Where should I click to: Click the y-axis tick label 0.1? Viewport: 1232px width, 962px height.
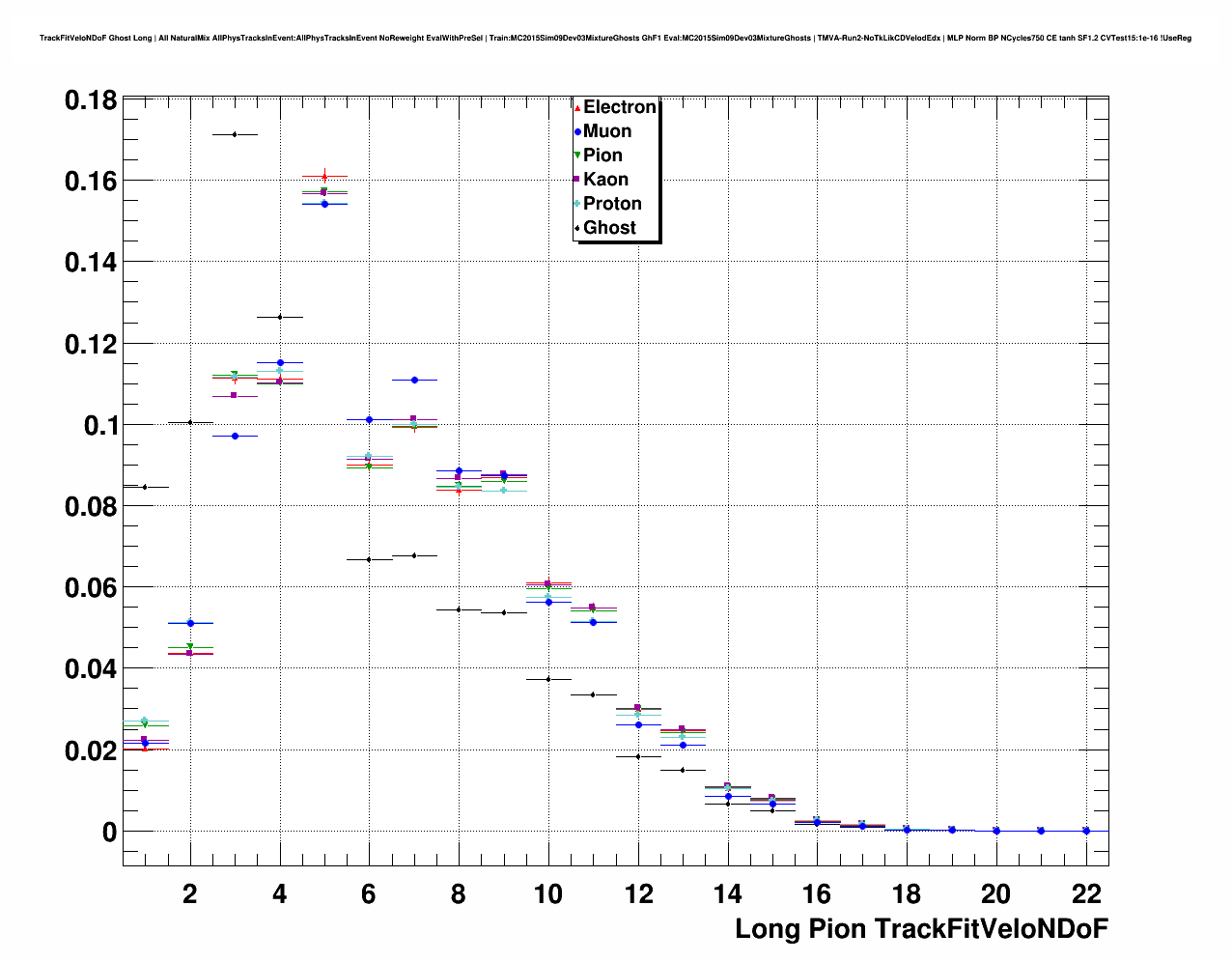(x=99, y=425)
